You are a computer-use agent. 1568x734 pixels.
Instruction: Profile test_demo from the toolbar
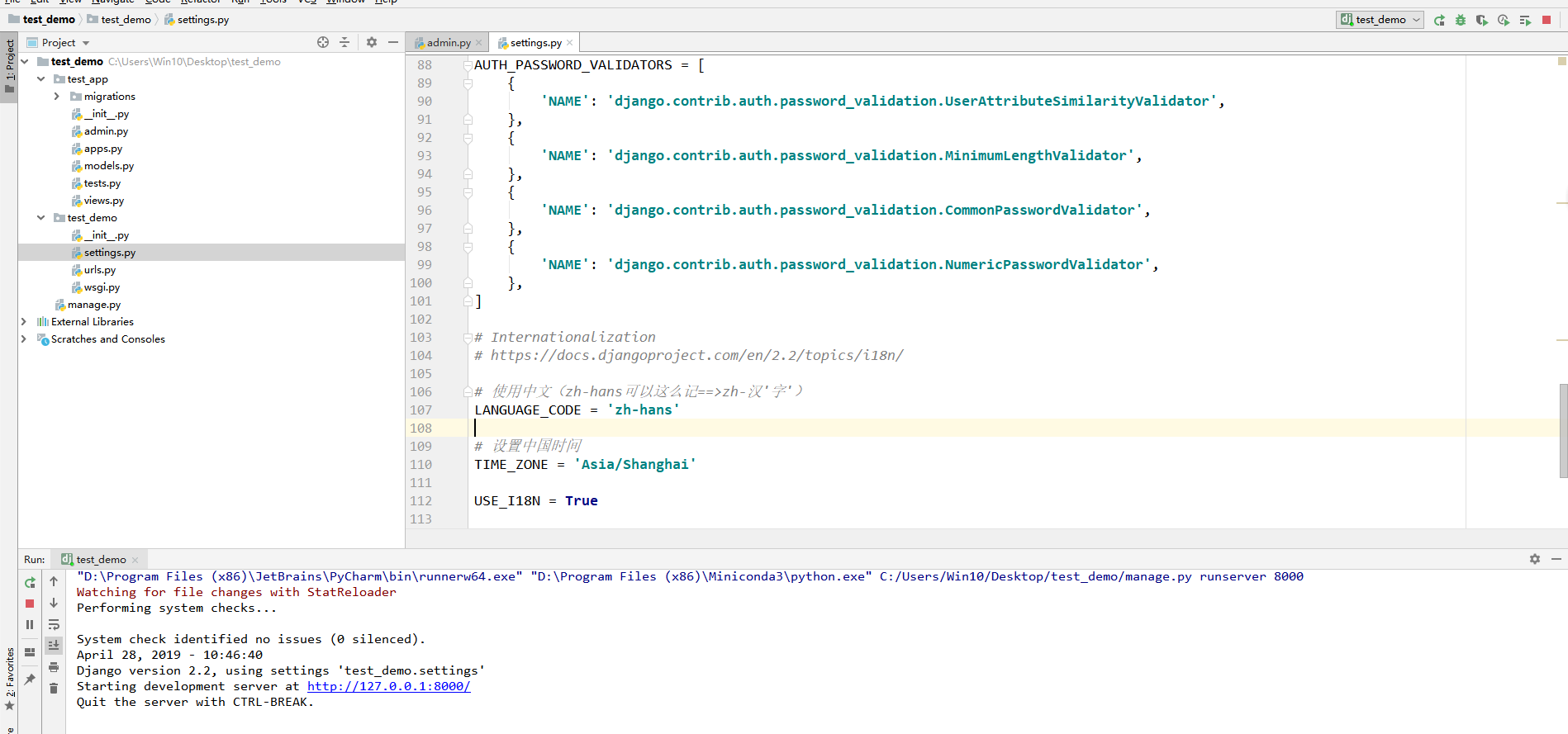(x=1504, y=20)
